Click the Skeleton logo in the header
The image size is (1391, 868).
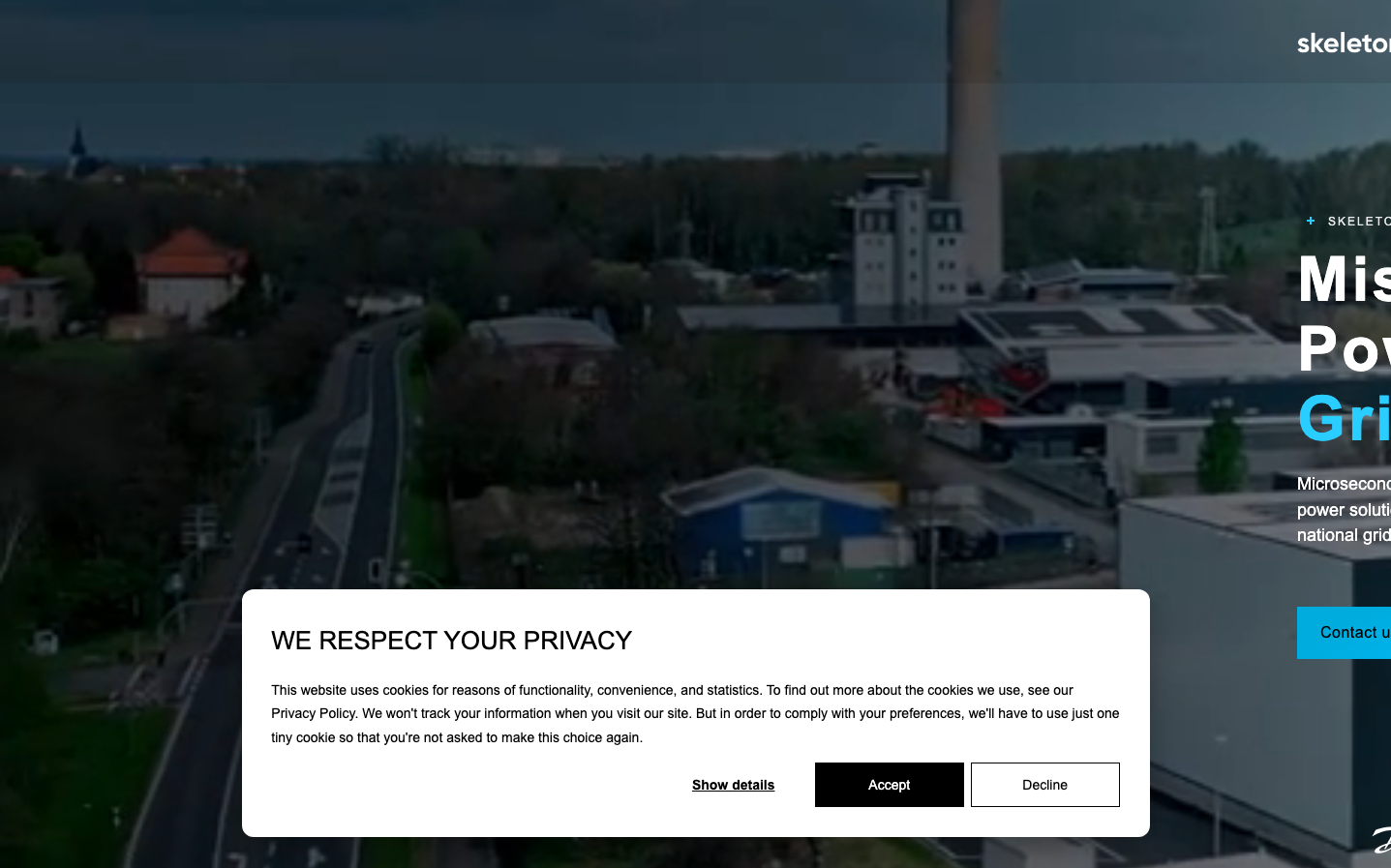(1344, 43)
